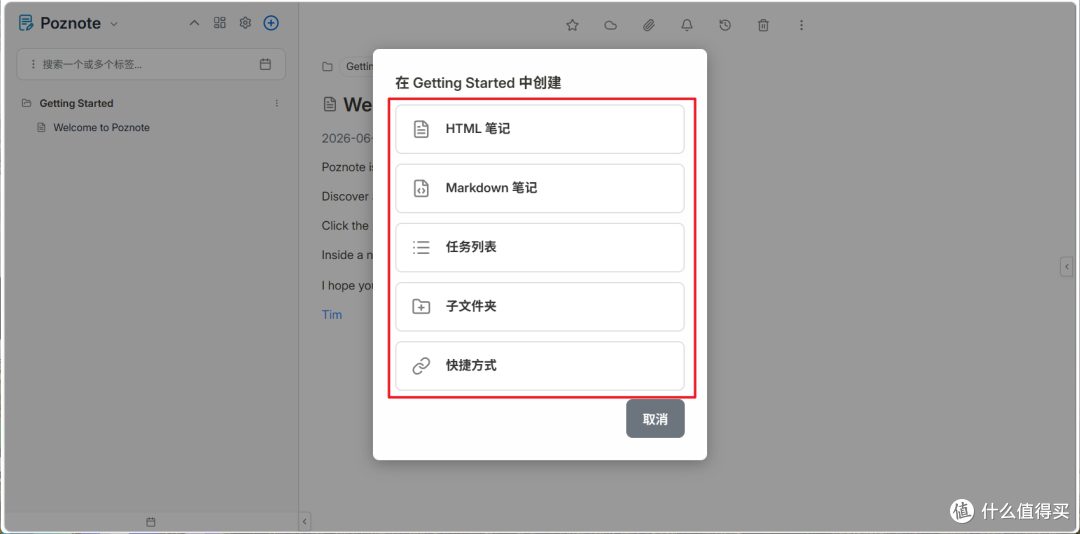1080x534 pixels.
Task: Click the blue plus create button
Action: tap(271, 23)
